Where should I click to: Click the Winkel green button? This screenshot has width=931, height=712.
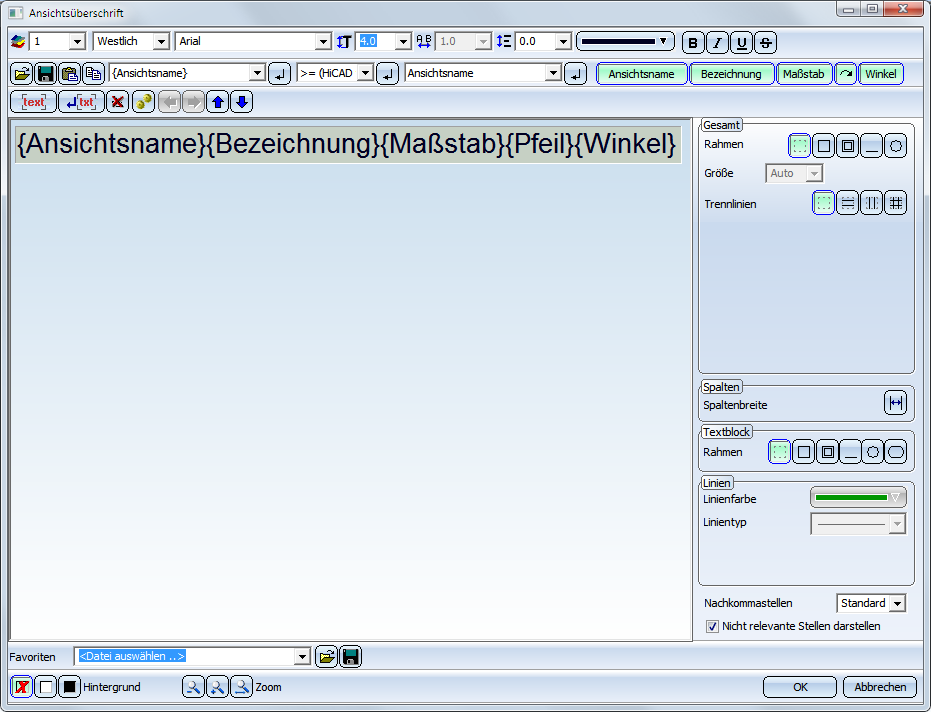pos(881,74)
